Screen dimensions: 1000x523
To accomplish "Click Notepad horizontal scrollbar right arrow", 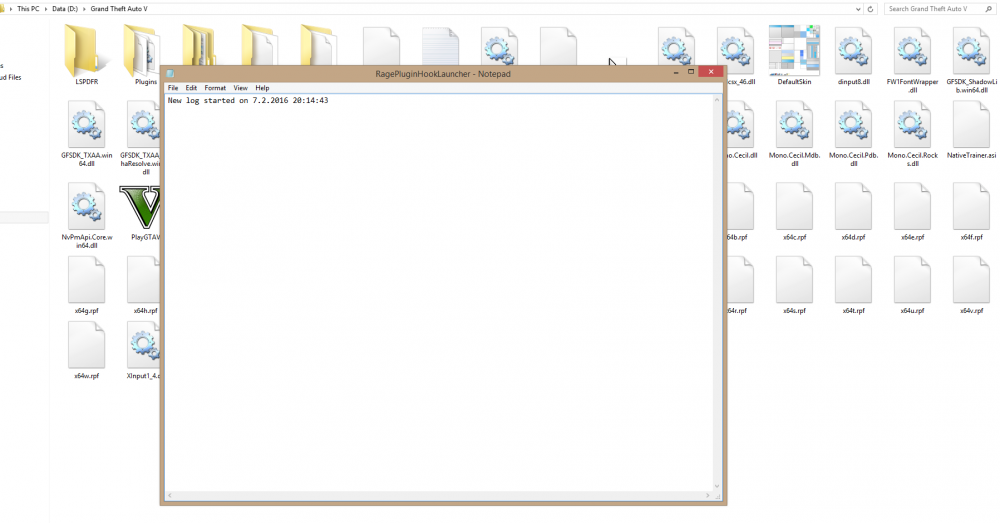I will tap(708, 496).
